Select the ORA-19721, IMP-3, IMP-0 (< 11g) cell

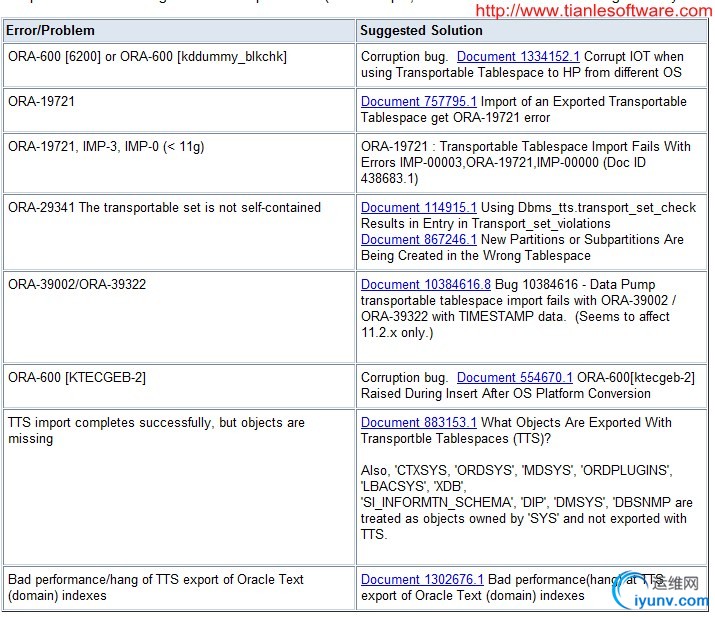pos(179,162)
